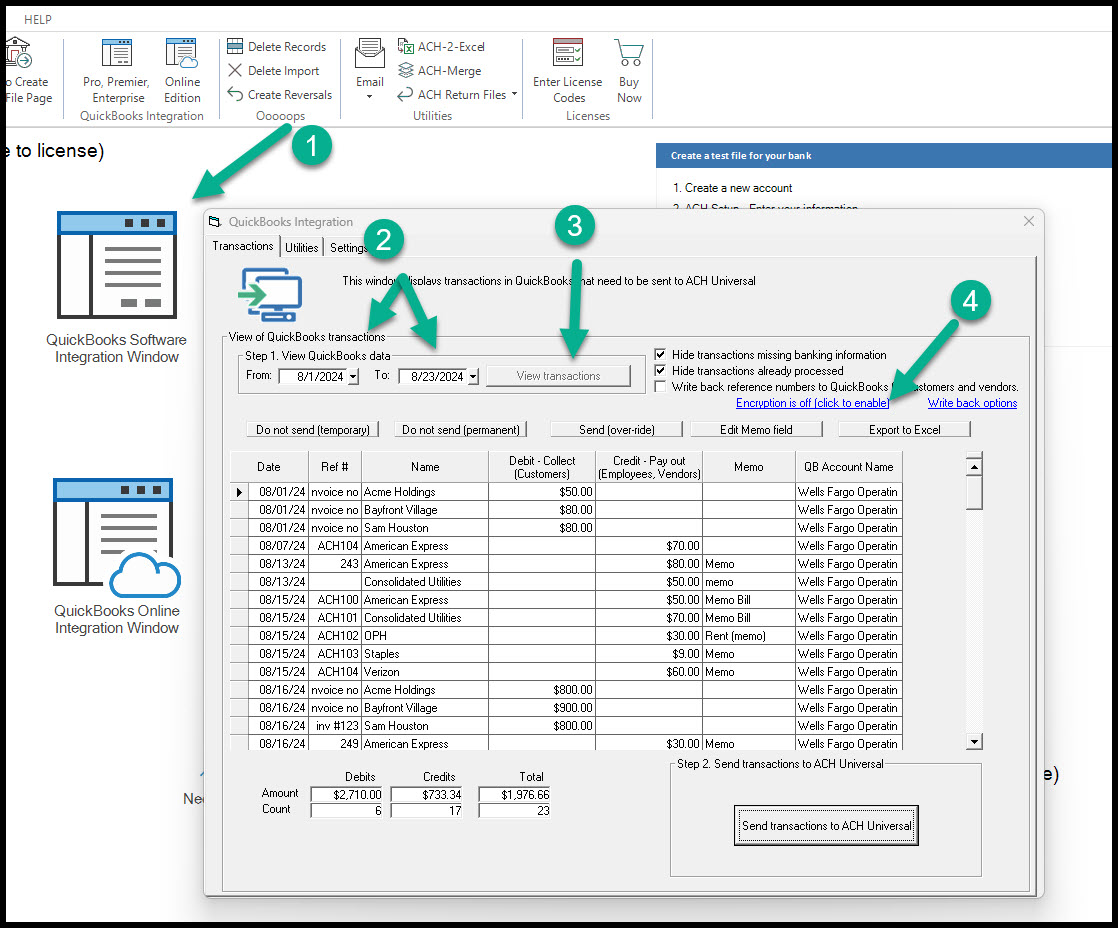This screenshot has height=928, width=1118.
Task: Click the Edit Memo field button
Action: click(756, 430)
